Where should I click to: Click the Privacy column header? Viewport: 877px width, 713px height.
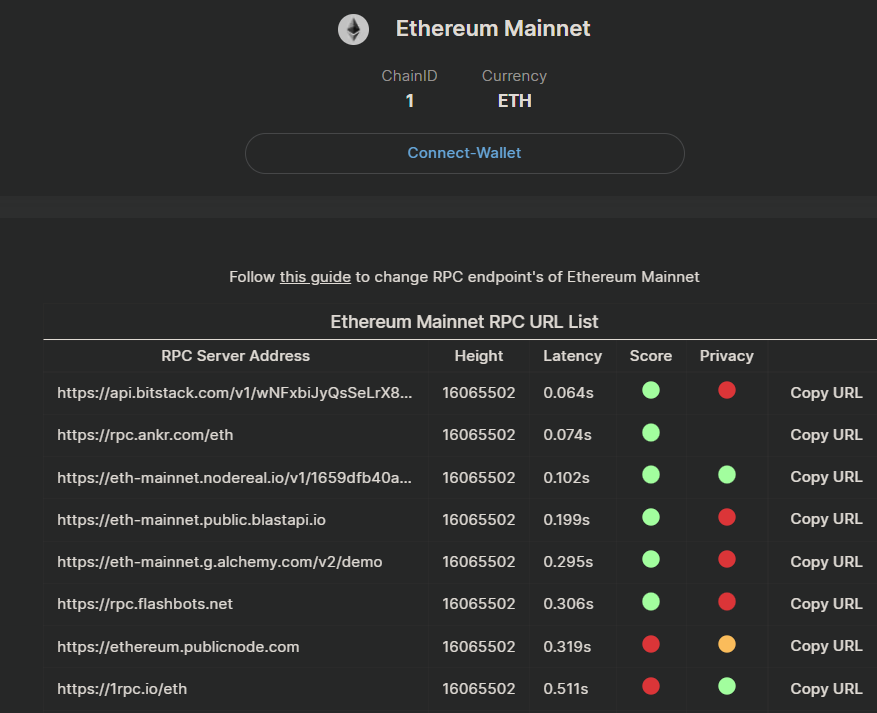pyautogui.click(x=727, y=356)
